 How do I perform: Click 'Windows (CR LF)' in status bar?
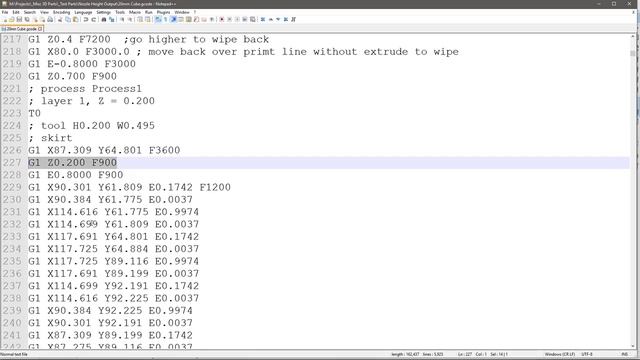coord(560,354)
